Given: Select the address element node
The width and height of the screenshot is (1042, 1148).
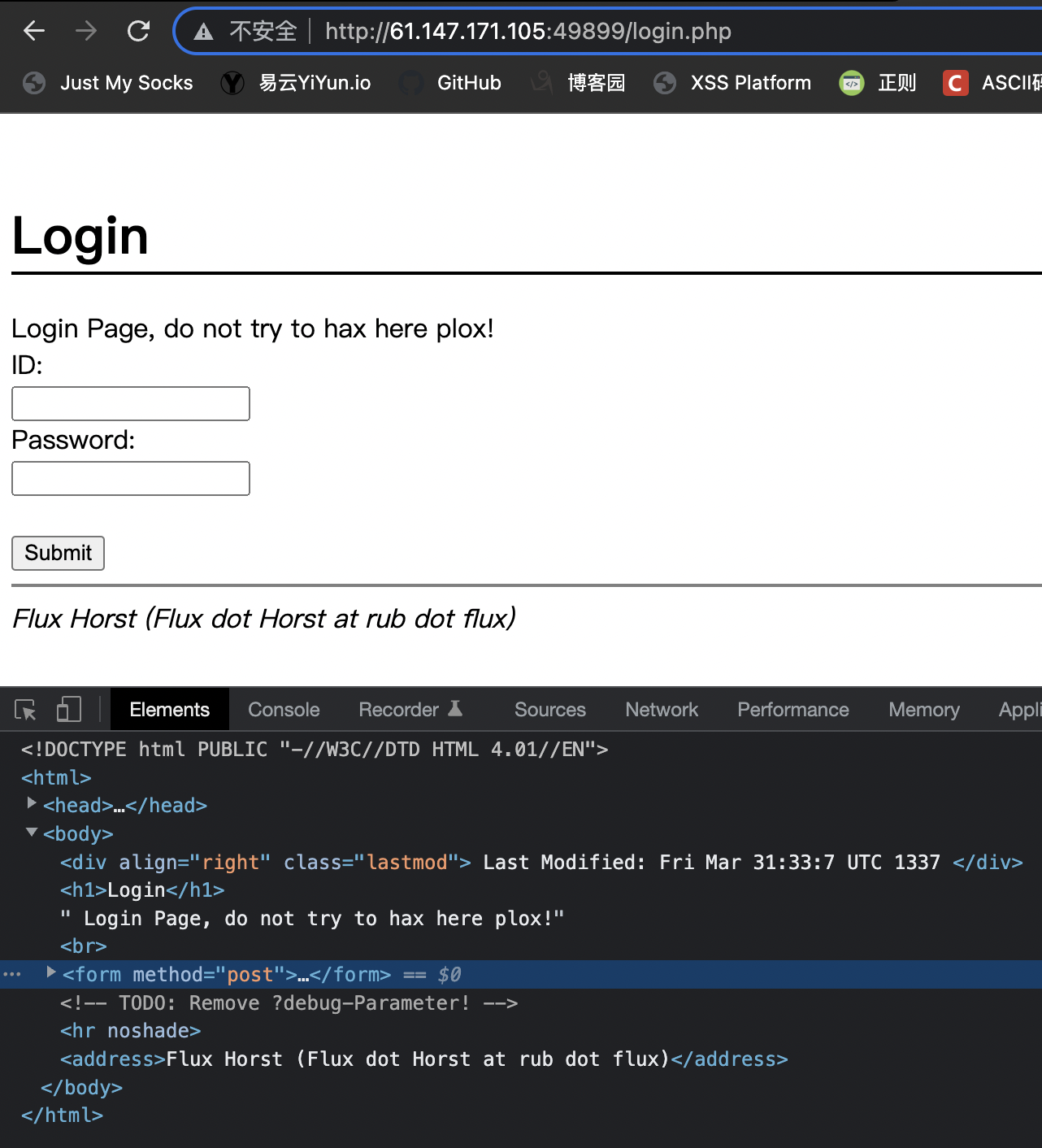Looking at the screenshot, I should (424, 1059).
